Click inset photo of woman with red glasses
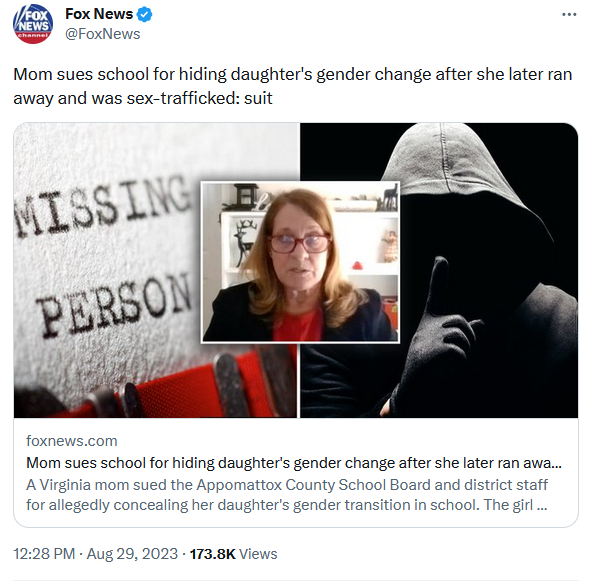 tap(300, 262)
